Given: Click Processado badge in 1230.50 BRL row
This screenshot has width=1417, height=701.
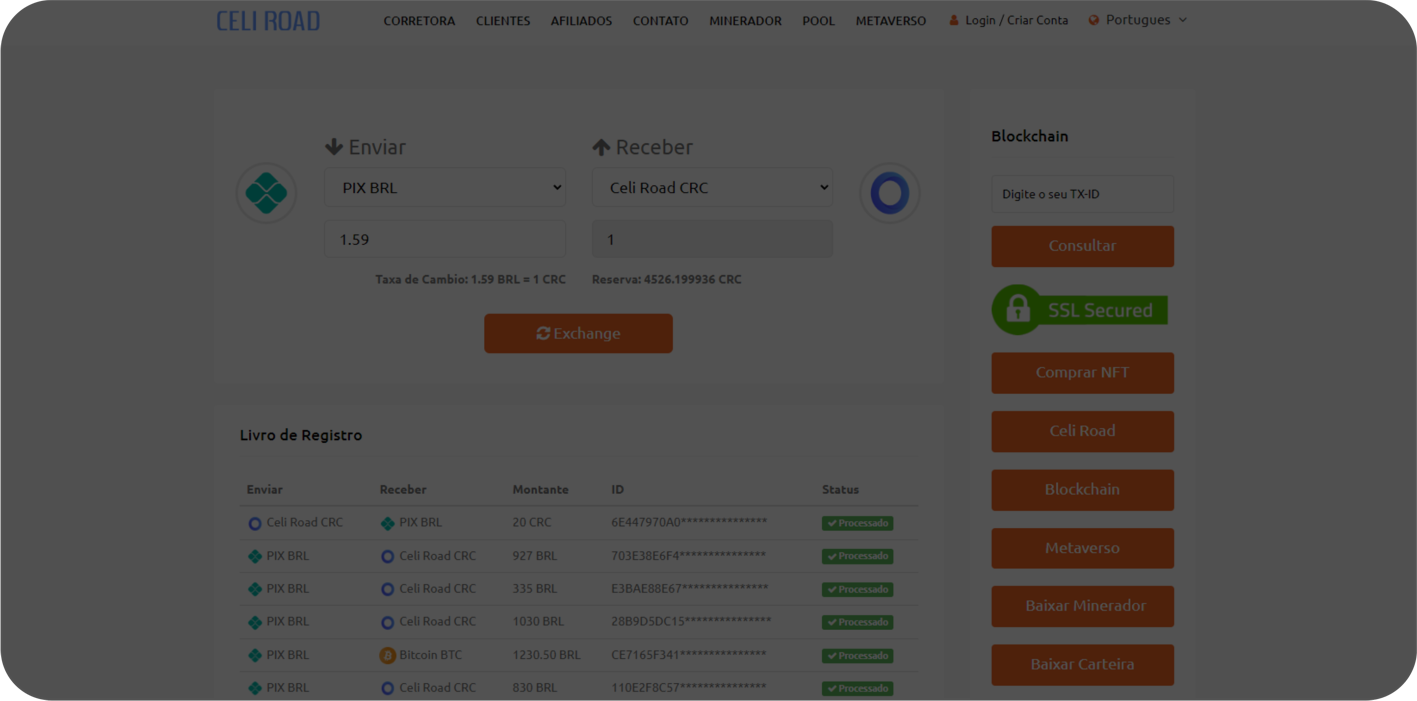Looking at the screenshot, I should [x=858, y=656].
